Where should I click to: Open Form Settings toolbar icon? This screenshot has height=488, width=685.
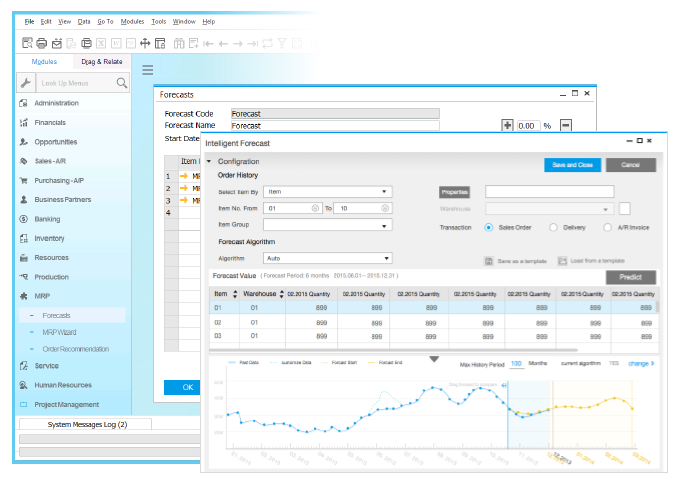click(x=160, y=43)
